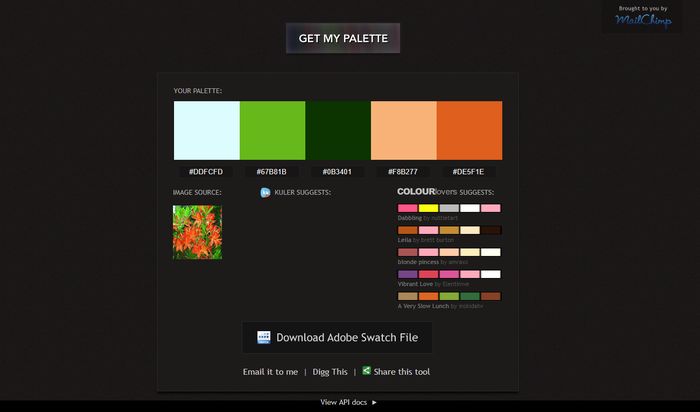Click the swatch file icon on Download button
This screenshot has height=412, width=700.
coord(264,338)
